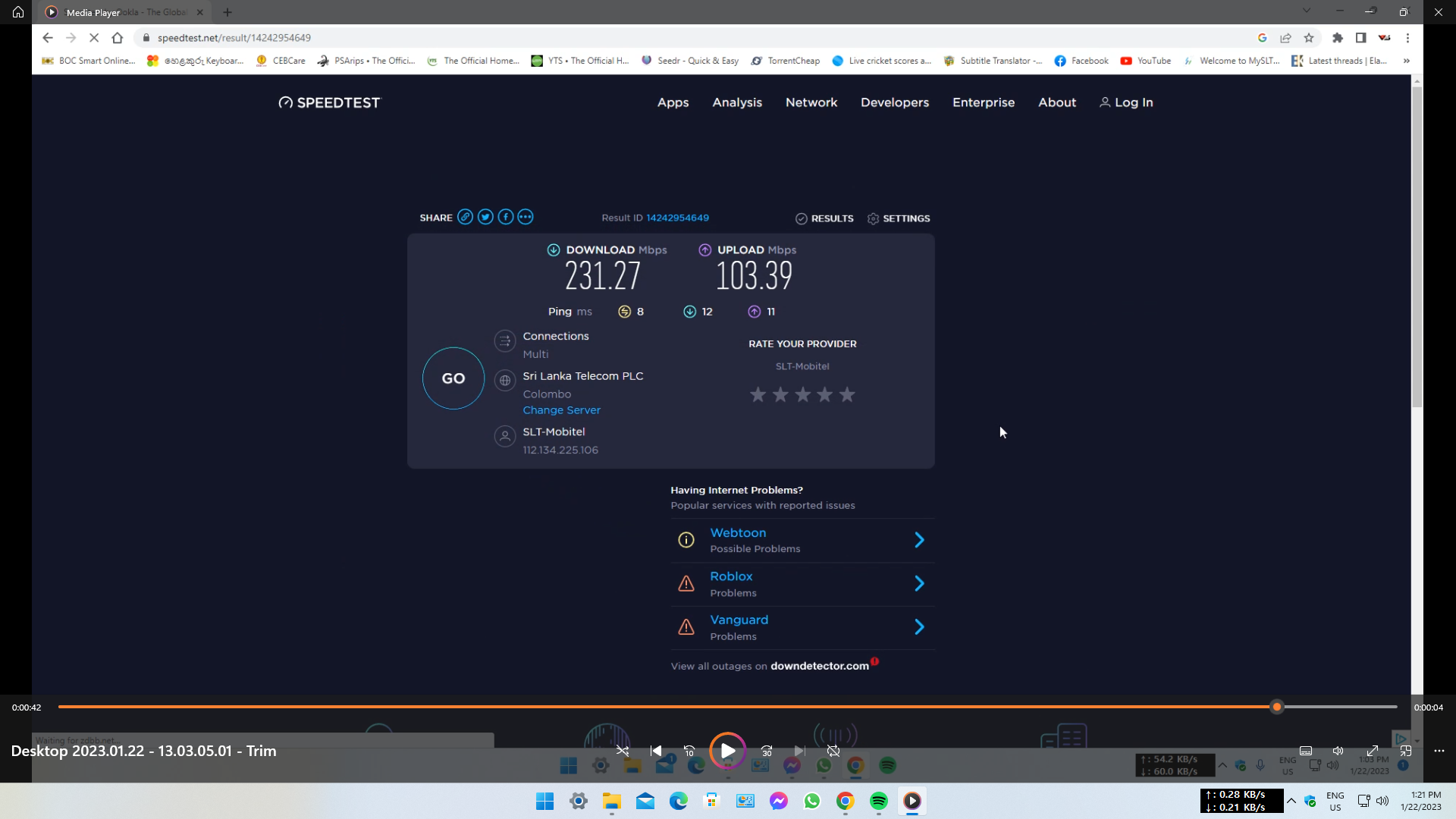
Task: Click the SPEEDTEST logo
Action: click(x=329, y=102)
